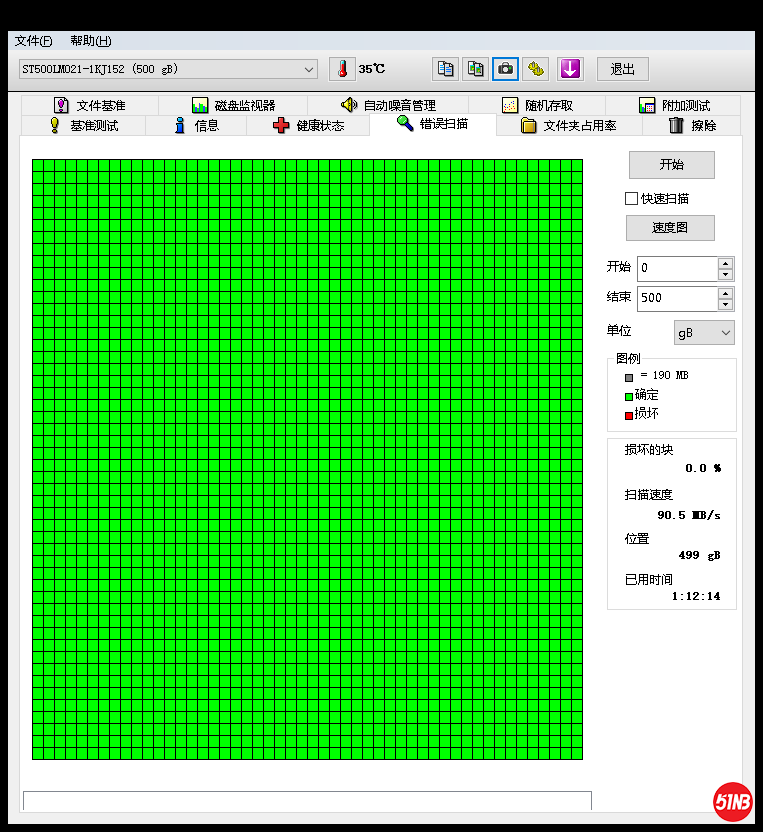Viewport: 763px width, 832px height.
Task: Open the 单位 gB unit dropdown
Action: point(704,333)
